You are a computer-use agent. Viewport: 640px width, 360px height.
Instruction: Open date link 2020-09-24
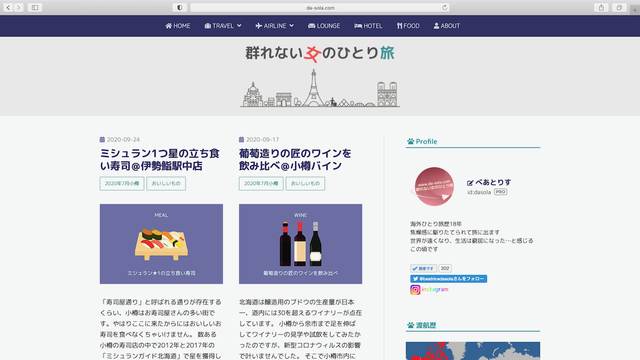point(123,140)
